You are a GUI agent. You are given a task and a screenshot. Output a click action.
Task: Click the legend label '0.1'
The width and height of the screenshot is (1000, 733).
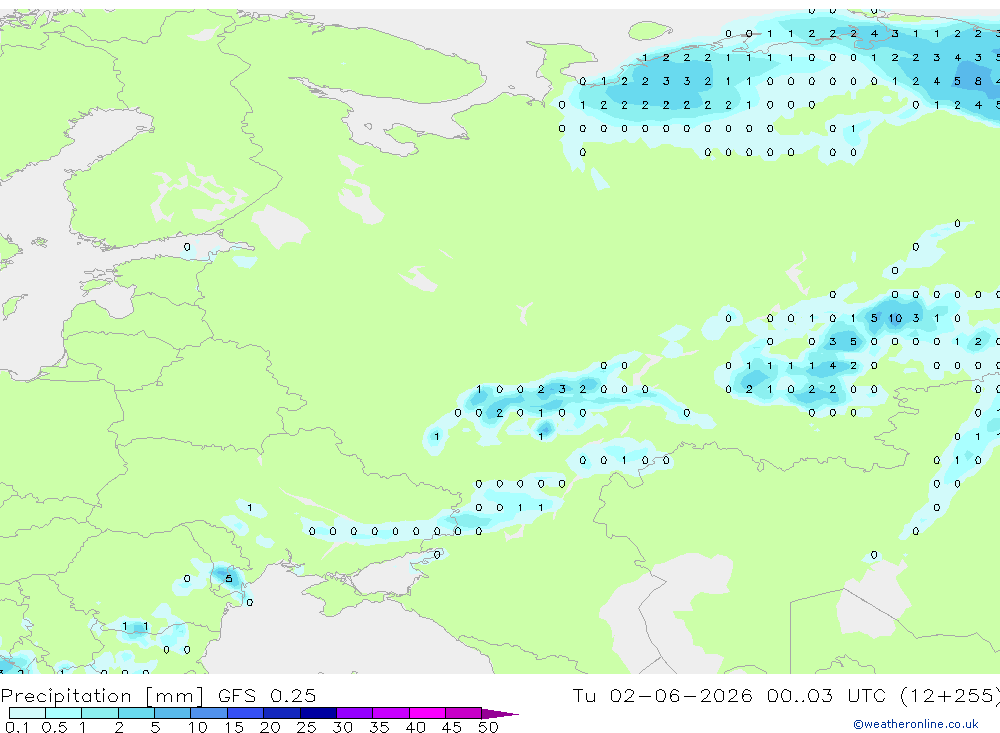click(17, 727)
